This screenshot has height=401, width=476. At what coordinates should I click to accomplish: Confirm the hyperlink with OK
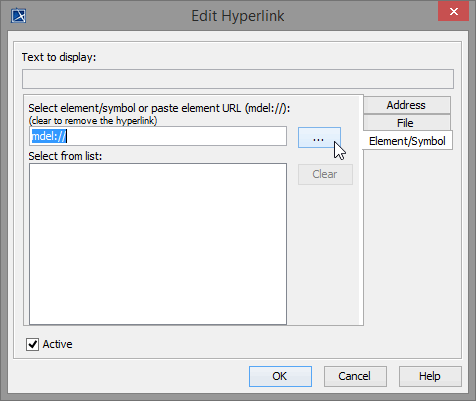tap(280, 376)
